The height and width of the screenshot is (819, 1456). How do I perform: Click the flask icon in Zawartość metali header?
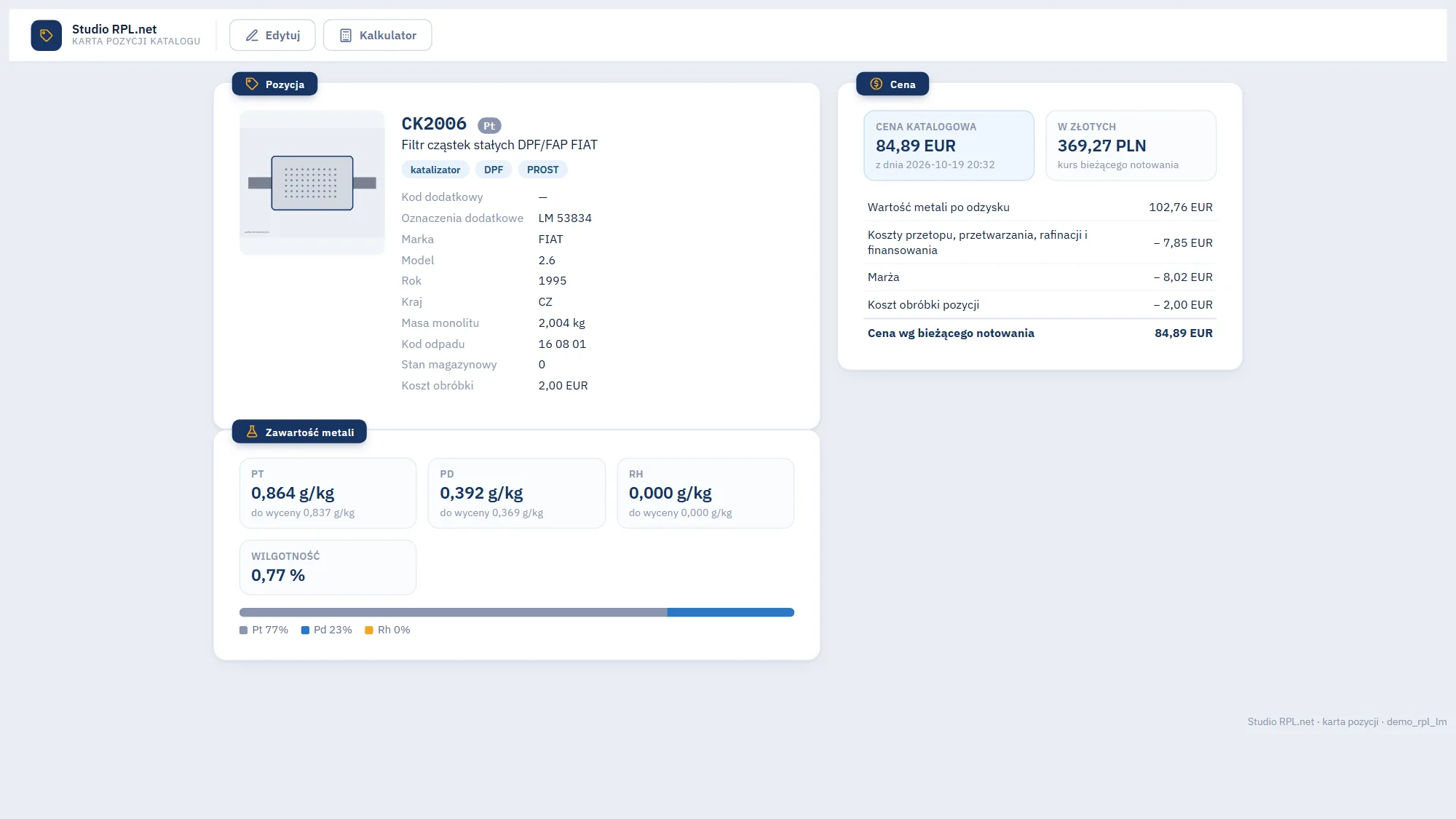252,432
